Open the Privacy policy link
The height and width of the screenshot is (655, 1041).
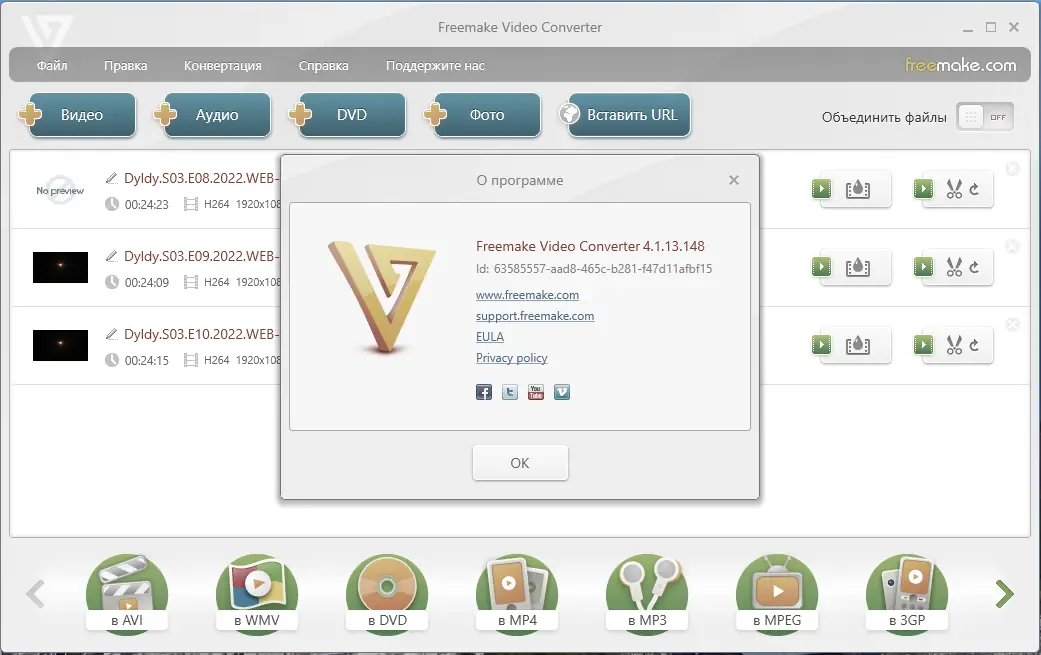(511, 357)
